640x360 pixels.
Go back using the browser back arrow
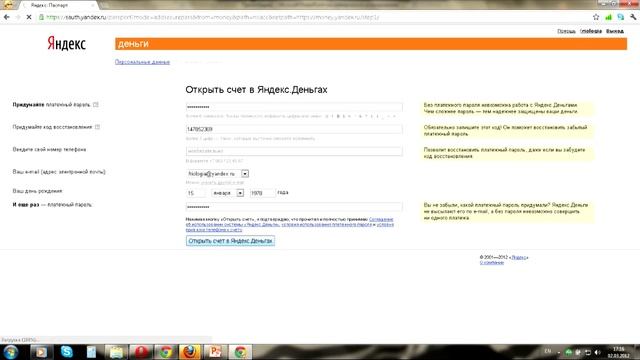coord(7,17)
